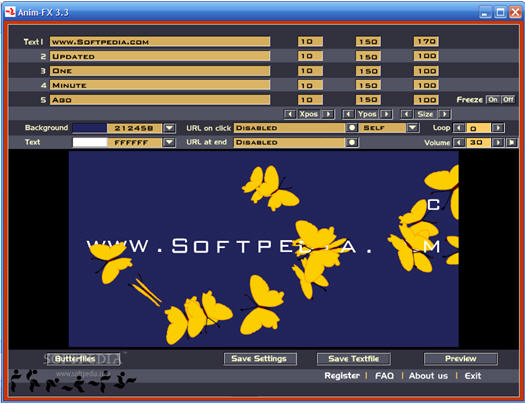Viewport: 525px width, 404px height.
Task: Close the Anim-FX window
Action: pos(515,12)
